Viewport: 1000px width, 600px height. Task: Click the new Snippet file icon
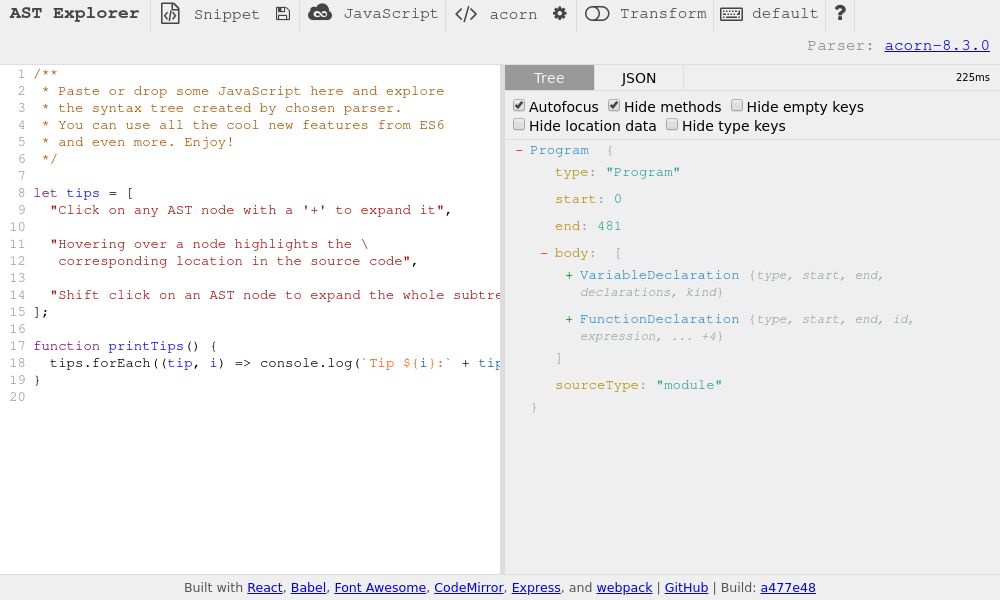coord(171,14)
